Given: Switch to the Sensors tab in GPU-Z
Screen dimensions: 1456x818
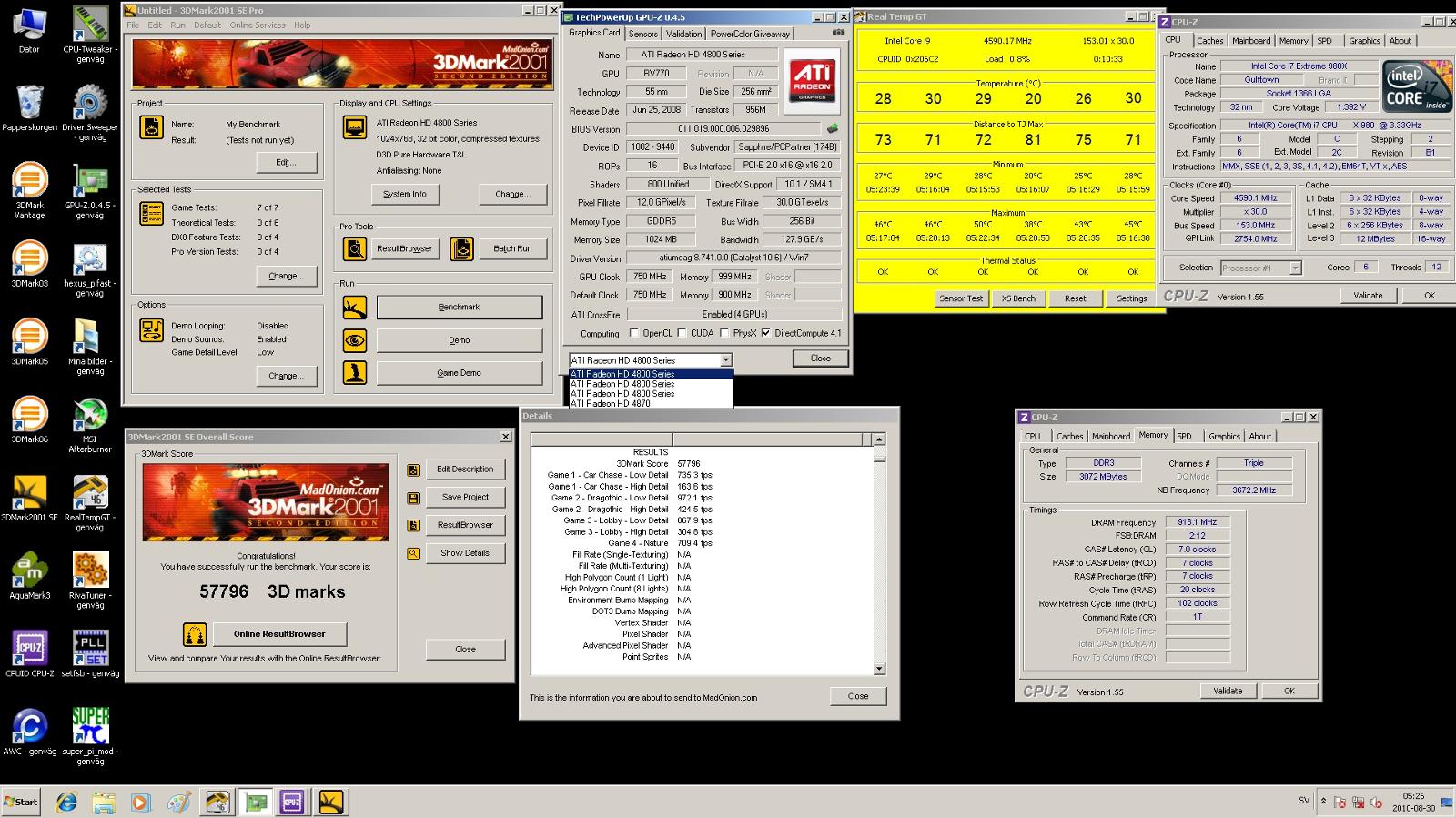Looking at the screenshot, I should pyautogui.click(x=643, y=34).
